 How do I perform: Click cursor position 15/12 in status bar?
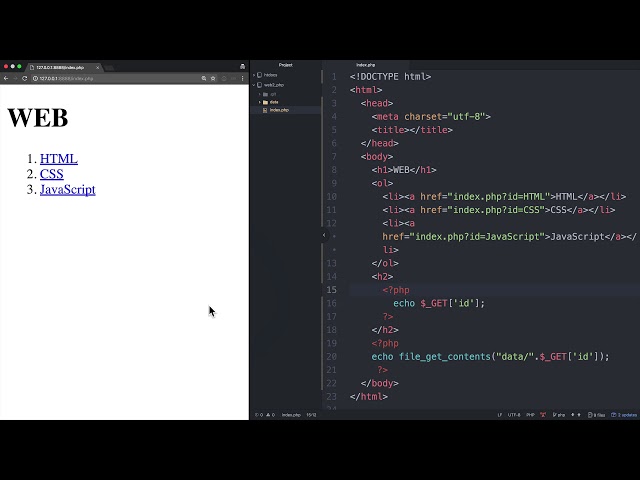click(x=311, y=415)
